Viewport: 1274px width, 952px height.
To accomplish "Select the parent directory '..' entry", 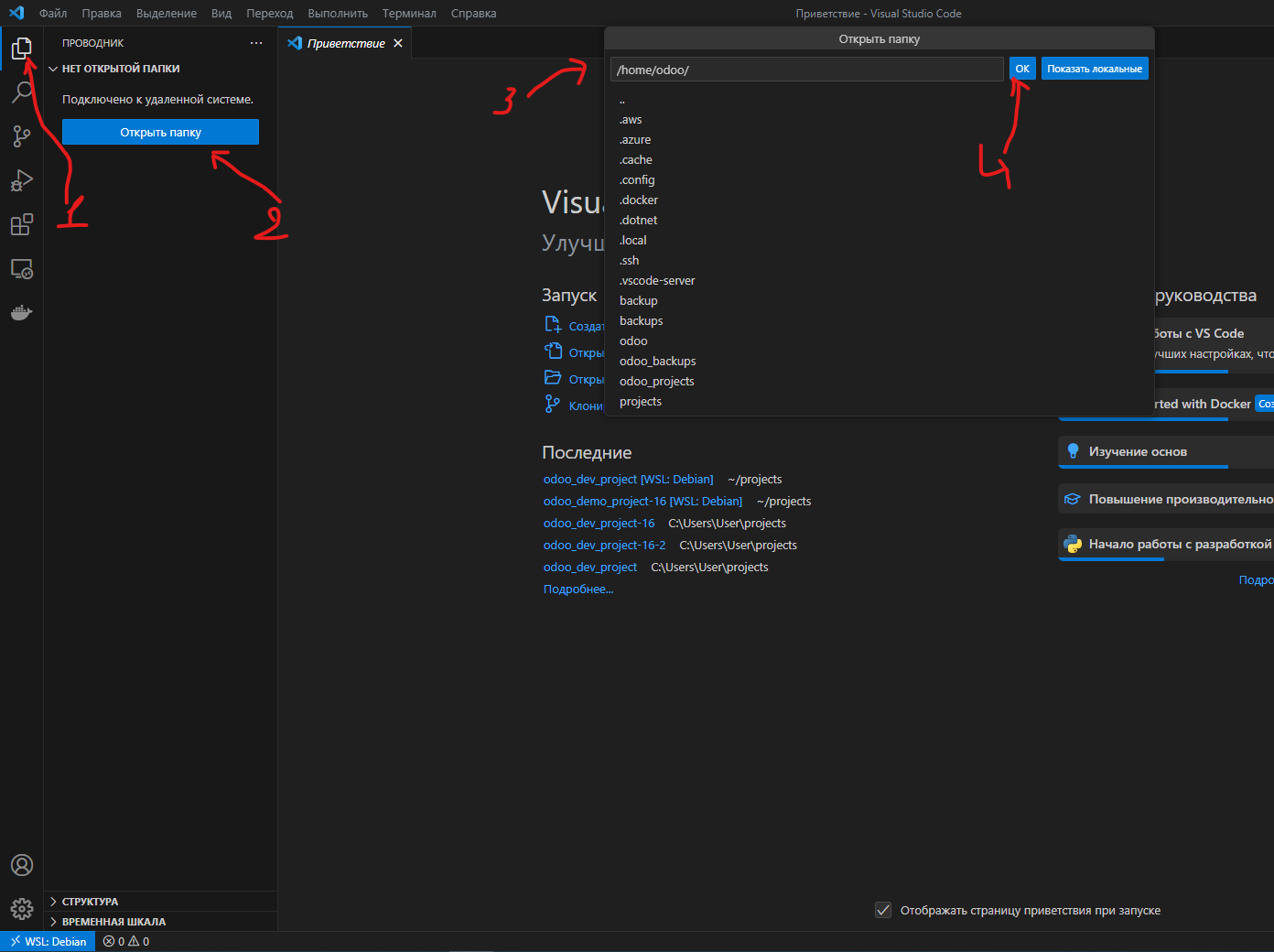I will [880, 100].
